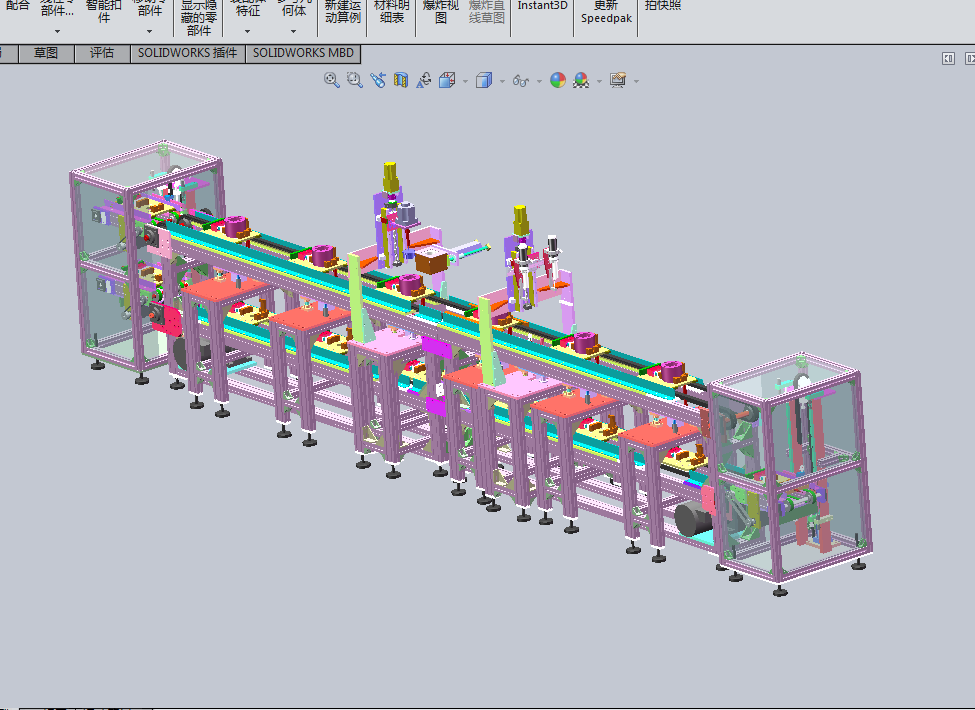Open the SOLIDWORKS 插件 tab
Image resolution: width=975 pixels, height=710 pixels.
tap(187, 53)
